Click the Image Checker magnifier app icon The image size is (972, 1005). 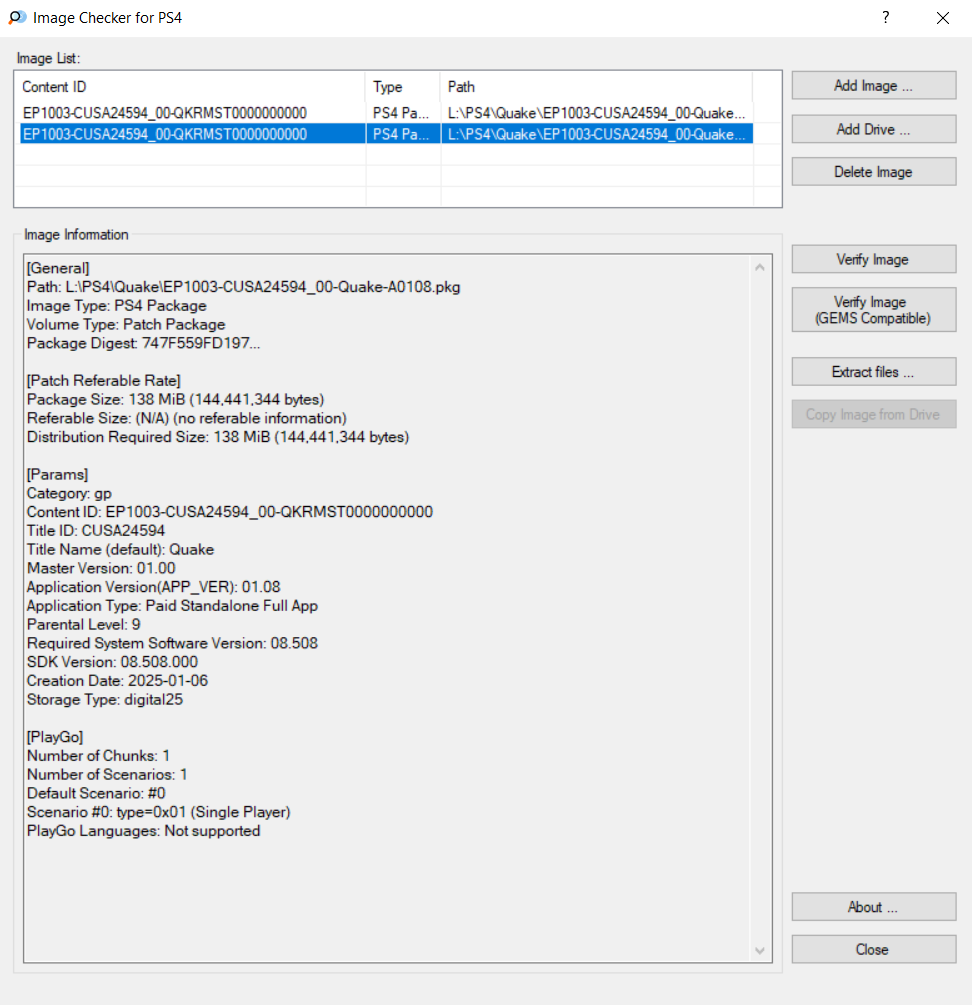(17, 17)
